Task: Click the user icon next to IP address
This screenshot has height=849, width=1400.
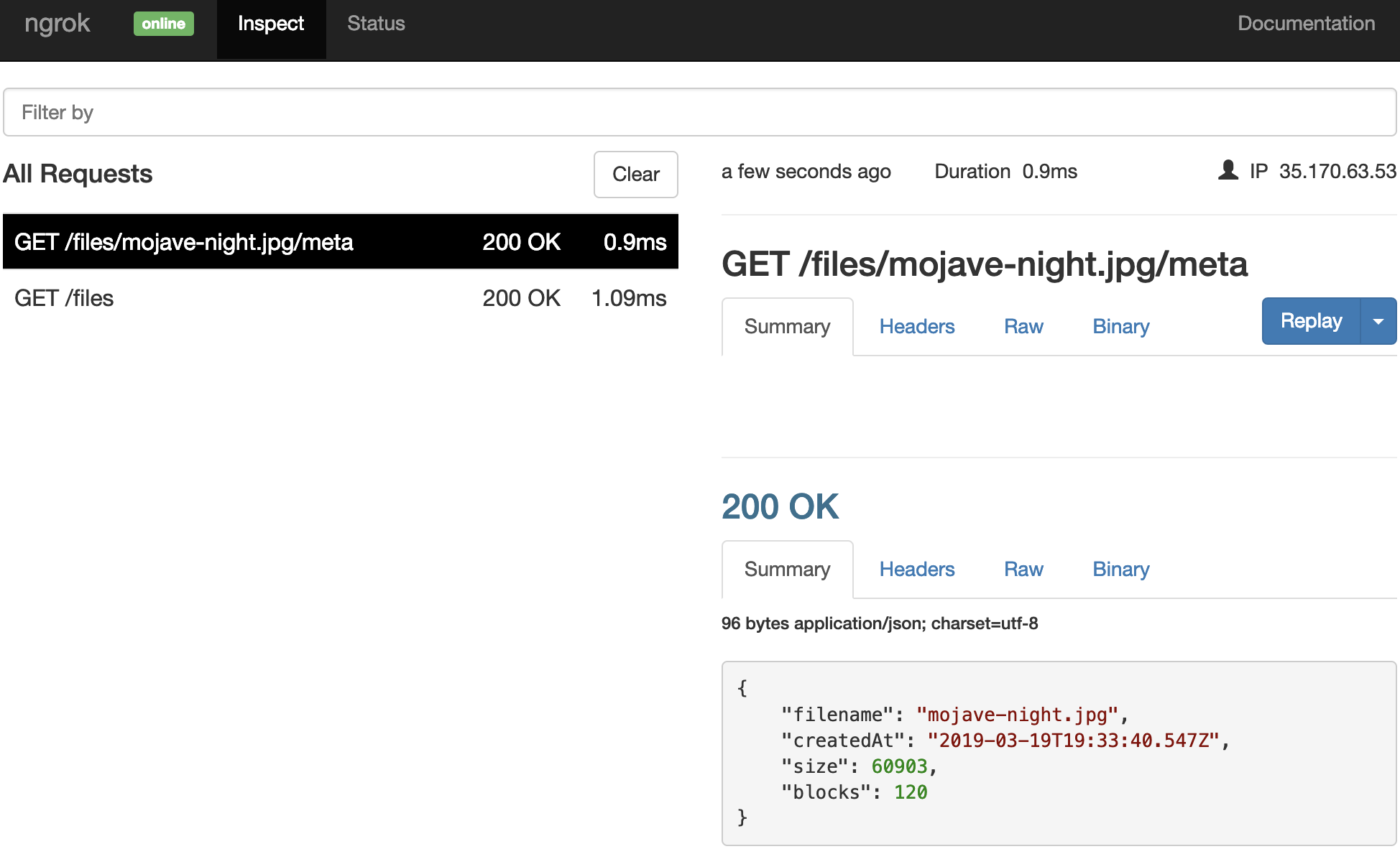Action: (x=1228, y=170)
